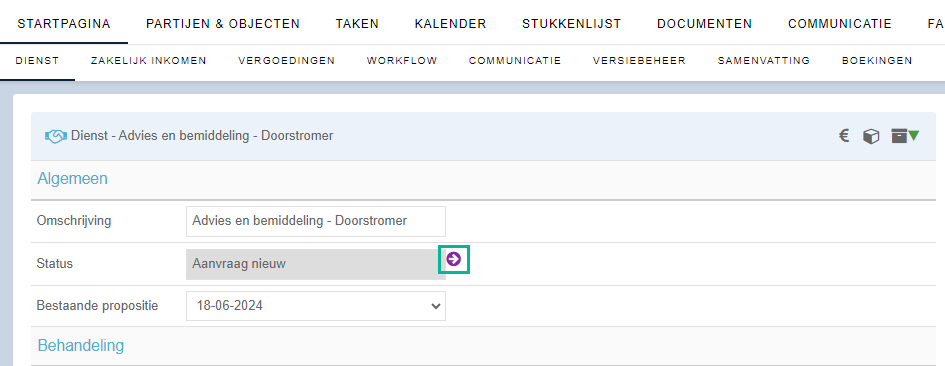This screenshot has height=366, width=945.
Task: Open the Bestaande propositie dropdown
Action: (316, 306)
